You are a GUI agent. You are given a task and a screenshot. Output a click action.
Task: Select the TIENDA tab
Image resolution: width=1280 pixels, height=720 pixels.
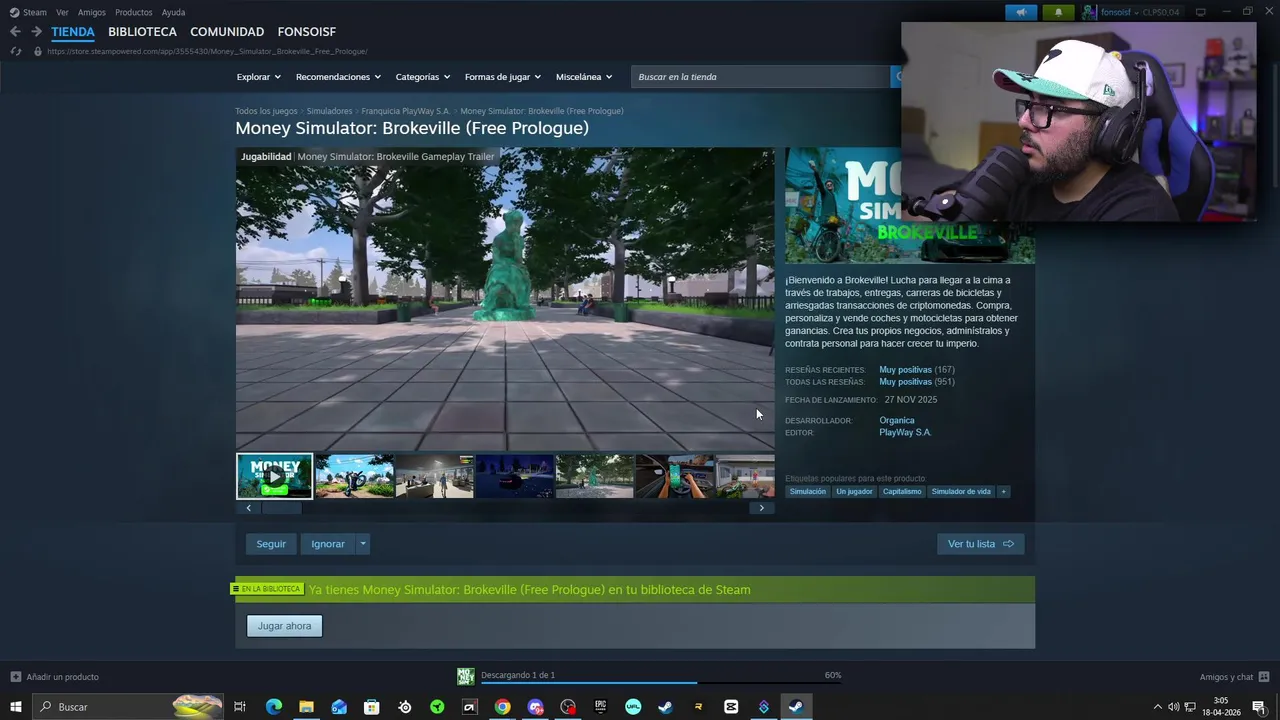(x=73, y=32)
